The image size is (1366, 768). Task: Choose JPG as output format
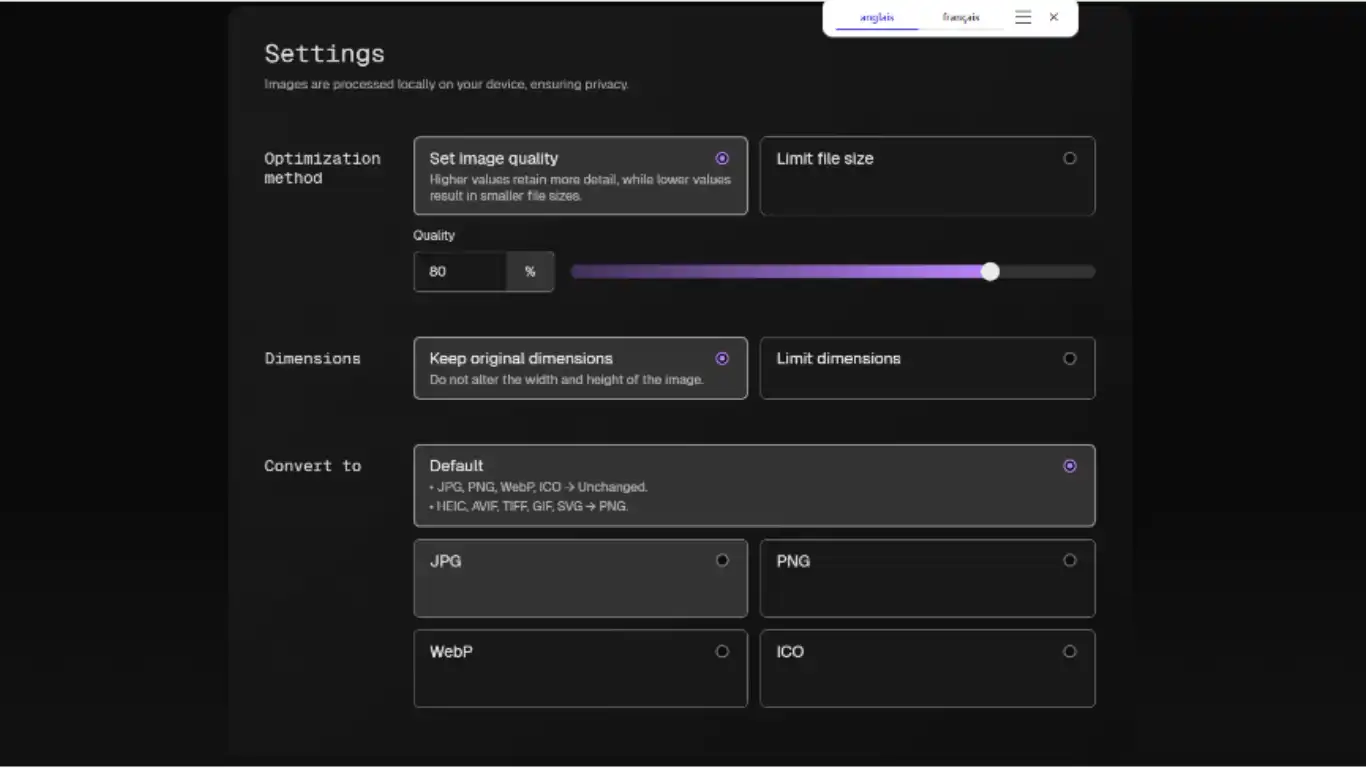pyautogui.click(x=580, y=577)
